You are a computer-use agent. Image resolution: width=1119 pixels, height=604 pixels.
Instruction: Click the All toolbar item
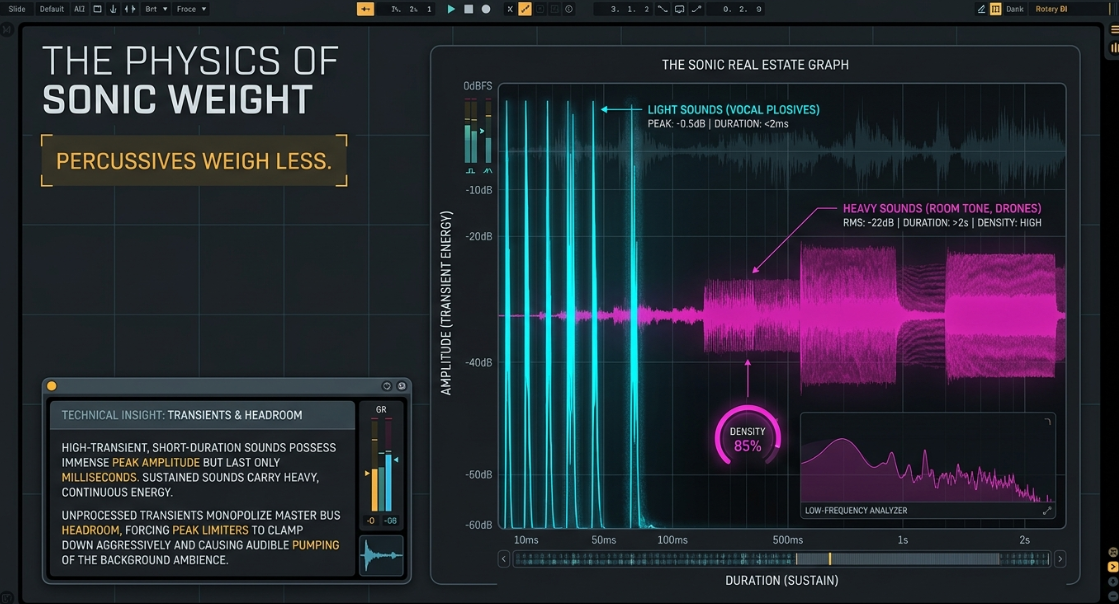point(79,9)
